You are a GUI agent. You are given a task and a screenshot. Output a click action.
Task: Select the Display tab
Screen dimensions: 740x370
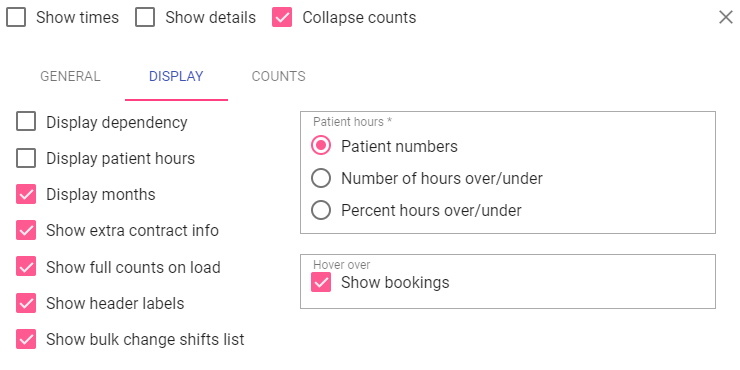[x=176, y=76]
